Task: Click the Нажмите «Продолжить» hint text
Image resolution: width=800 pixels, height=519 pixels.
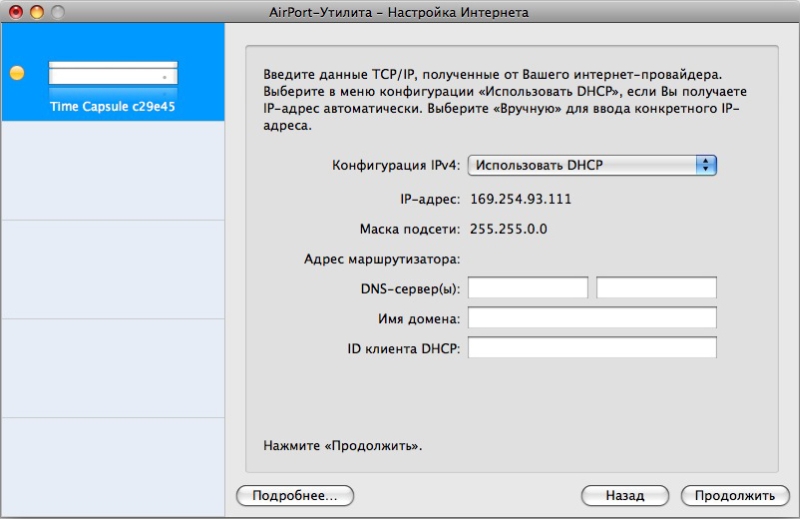Action: click(x=342, y=445)
